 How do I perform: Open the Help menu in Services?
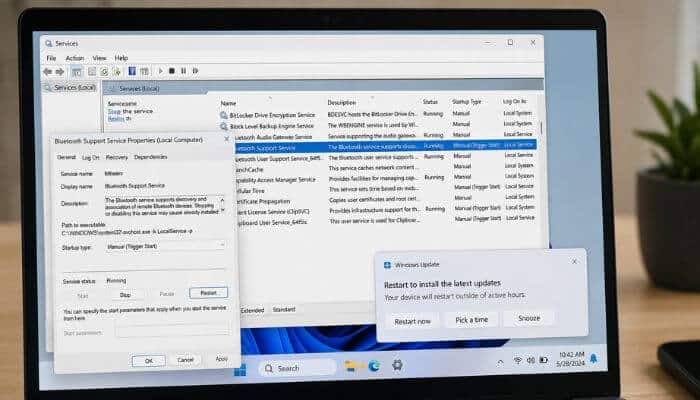pyautogui.click(x=121, y=58)
